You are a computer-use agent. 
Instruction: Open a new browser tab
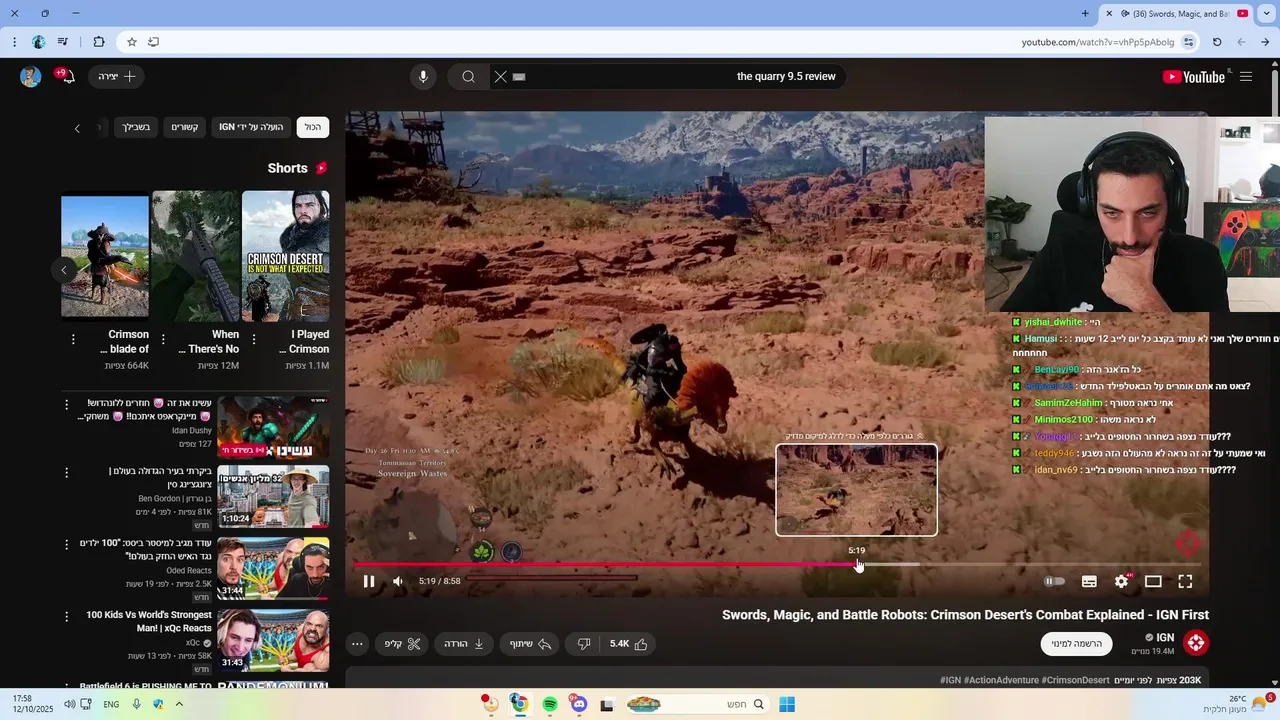coord(1085,14)
